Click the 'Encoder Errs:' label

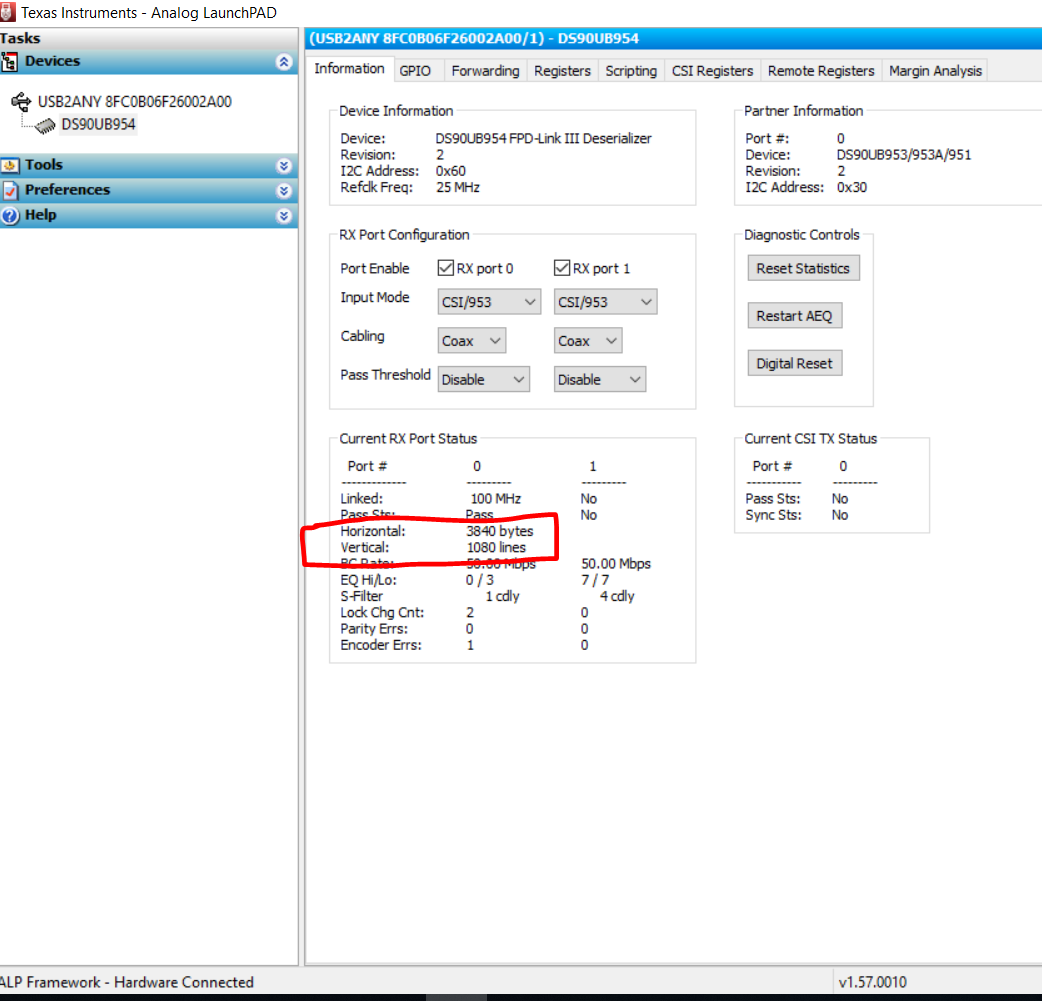[x=381, y=645]
